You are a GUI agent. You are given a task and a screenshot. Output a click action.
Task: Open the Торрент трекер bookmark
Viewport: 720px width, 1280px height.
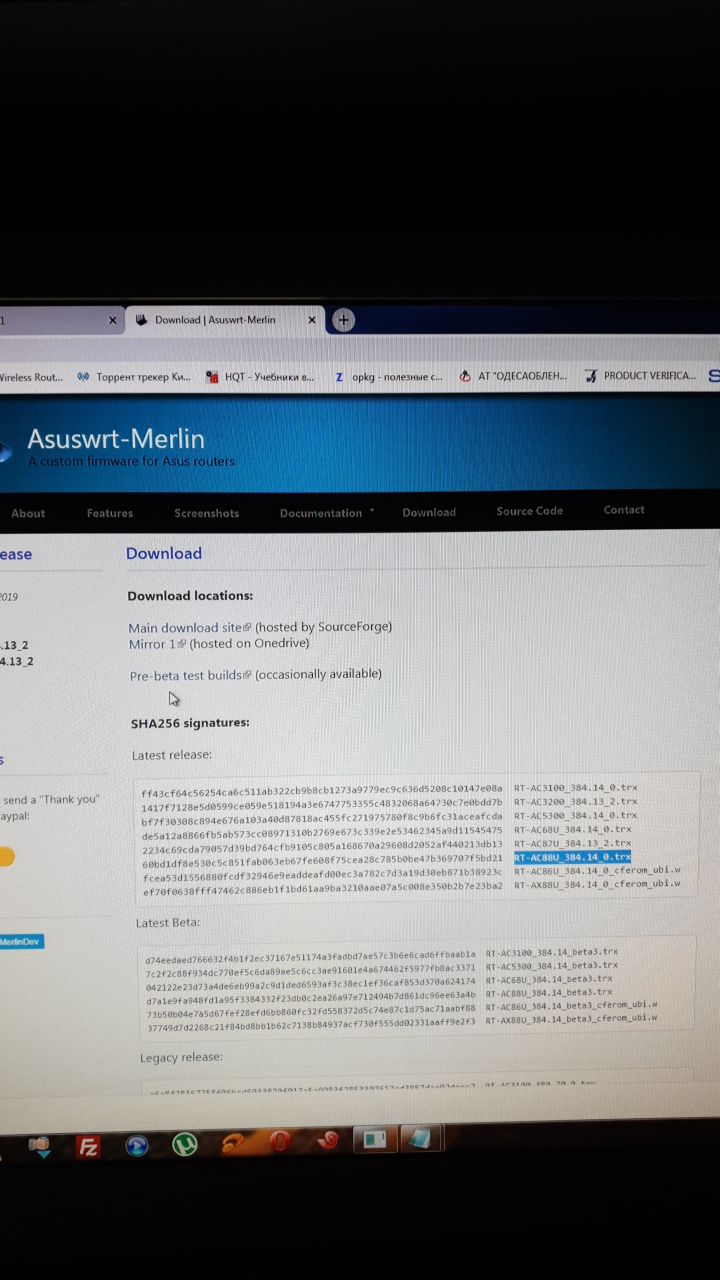(133, 377)
